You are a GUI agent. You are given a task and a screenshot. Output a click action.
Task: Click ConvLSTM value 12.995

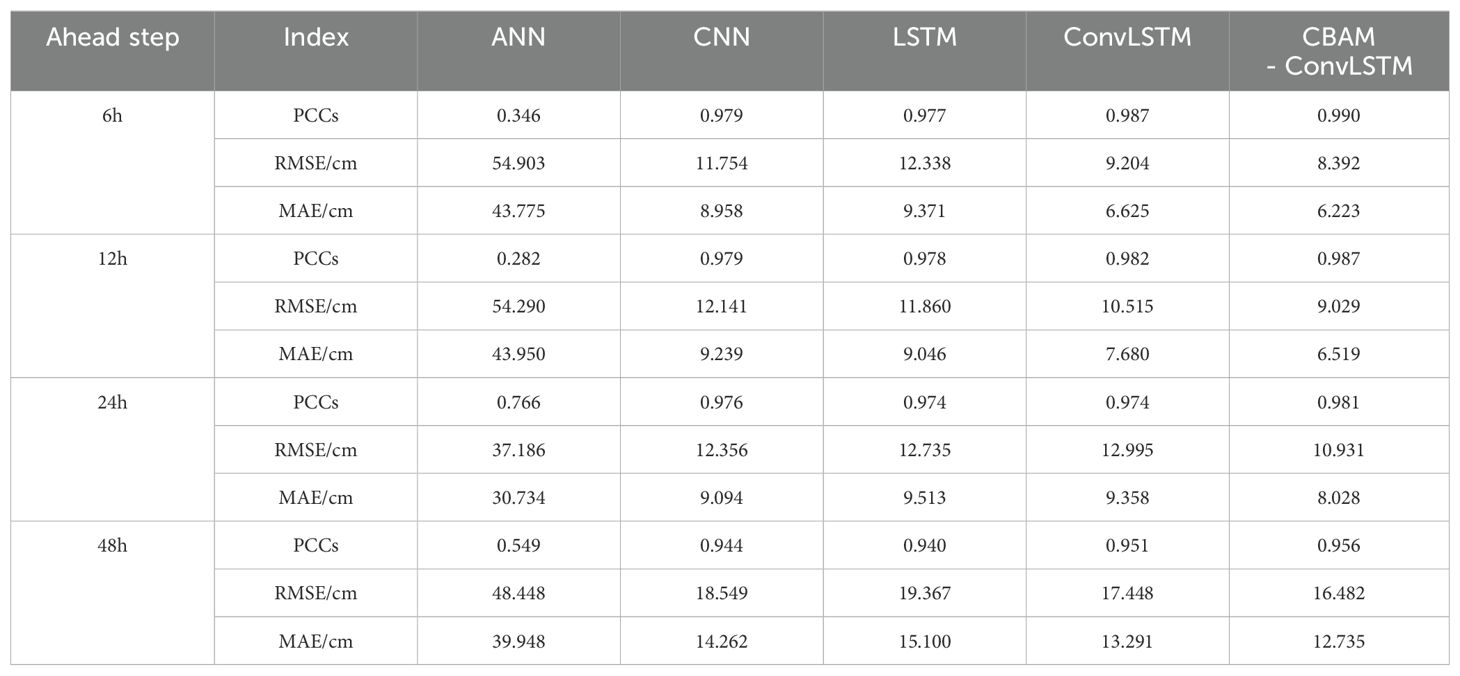click(1127, 450)
